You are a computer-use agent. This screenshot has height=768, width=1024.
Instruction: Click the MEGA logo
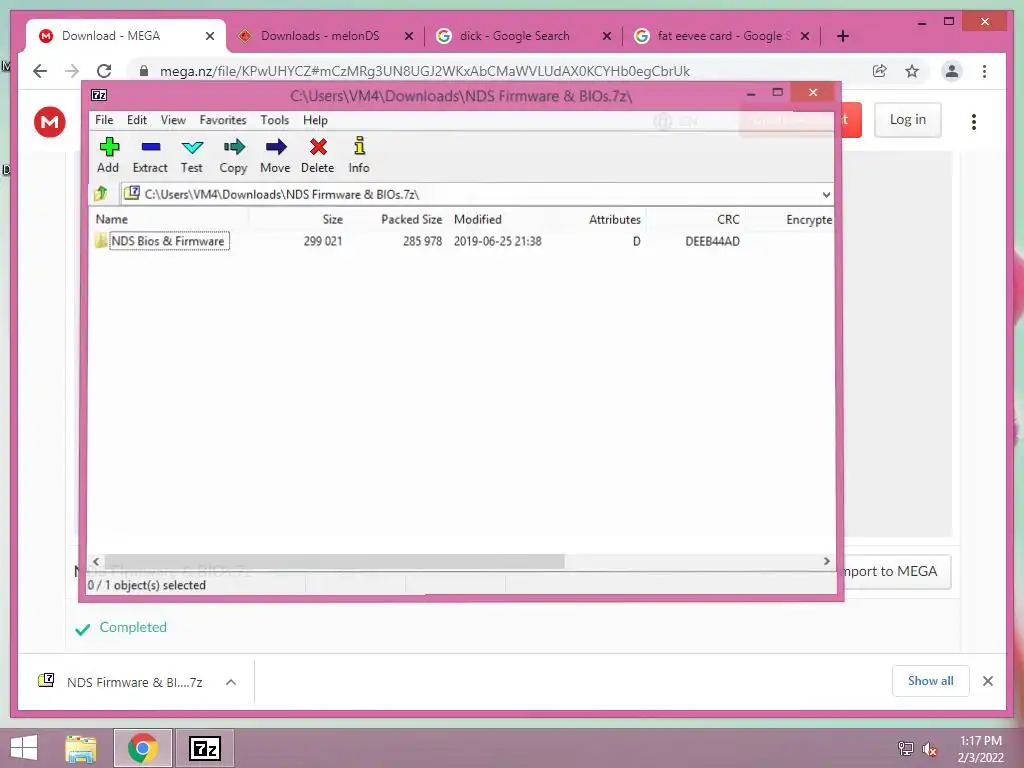pyautogui.click(x=50, y=121)
